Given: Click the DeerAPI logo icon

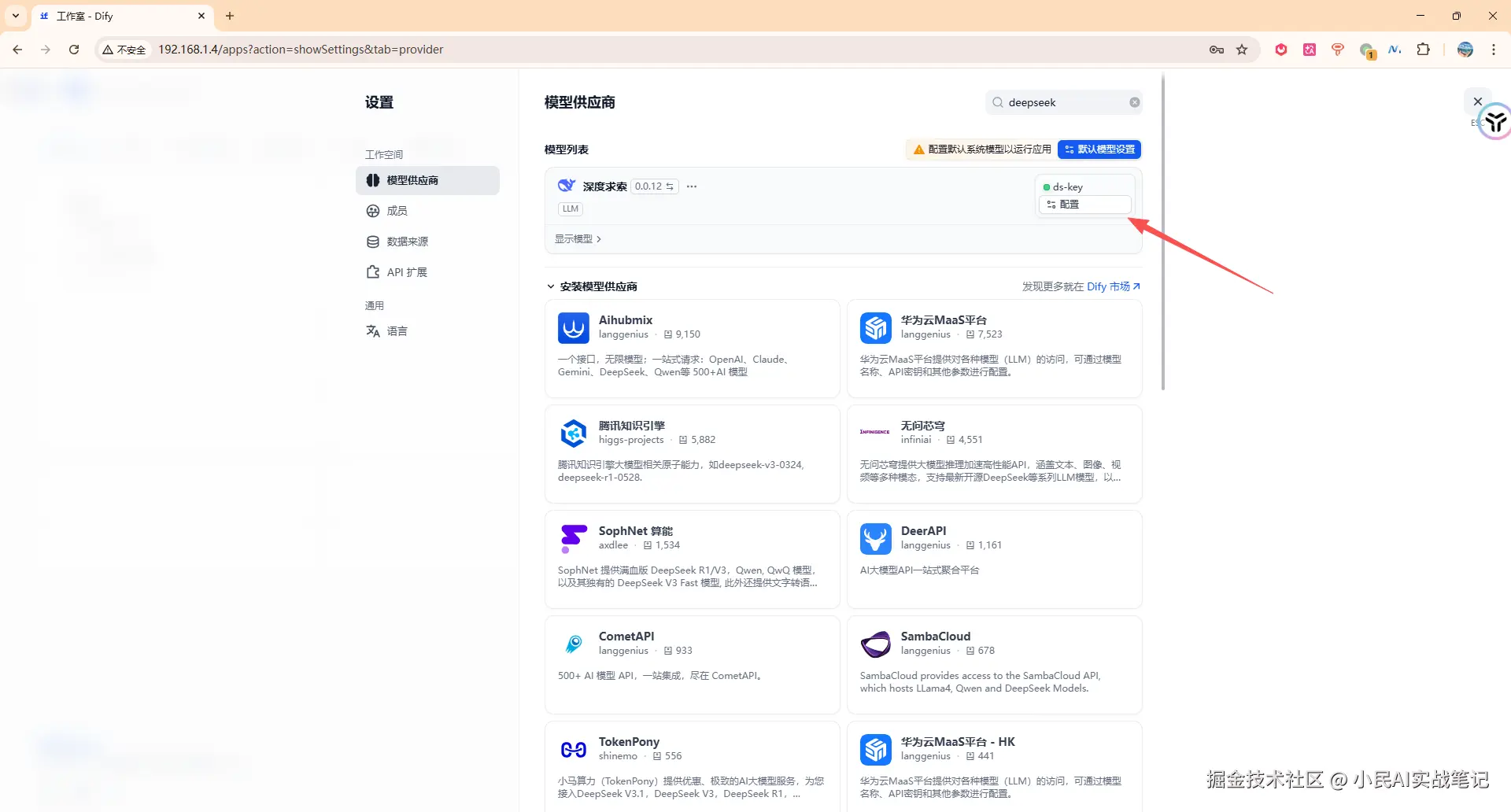Looking at the screenshot, I should pyautogui.click(x=876, y=539).
